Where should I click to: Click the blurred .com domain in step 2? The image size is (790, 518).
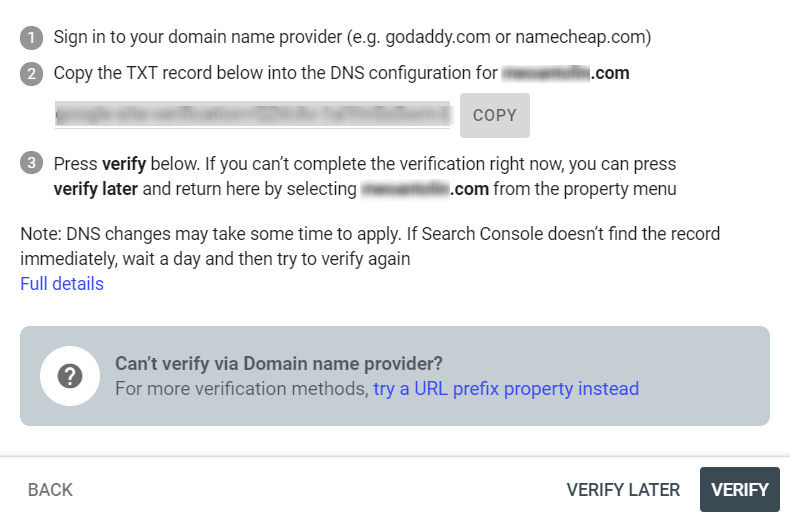tap(565, 73)
